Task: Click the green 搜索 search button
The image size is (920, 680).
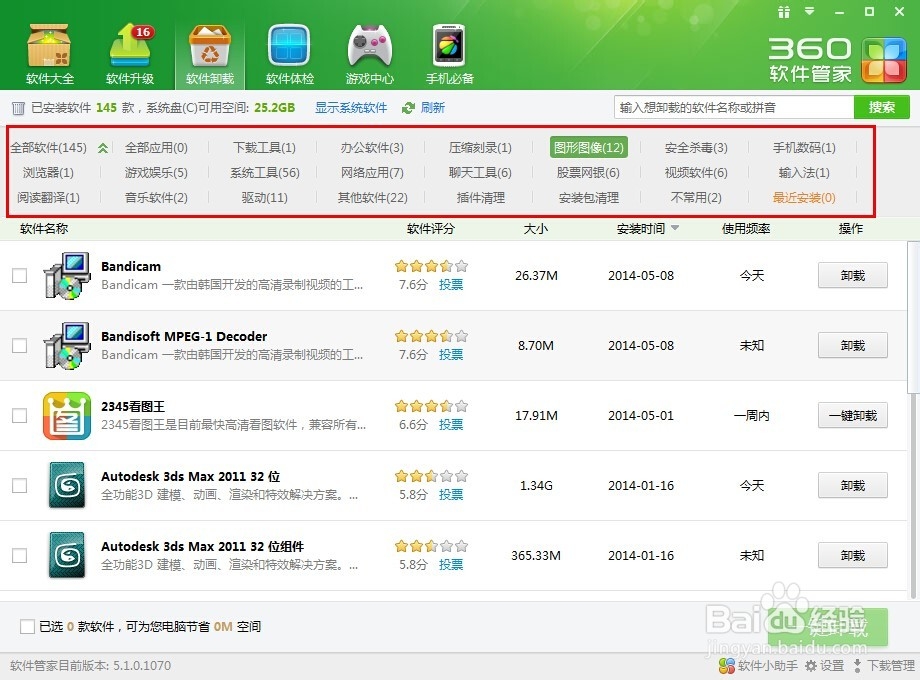Action: click(x=882, y=107)
